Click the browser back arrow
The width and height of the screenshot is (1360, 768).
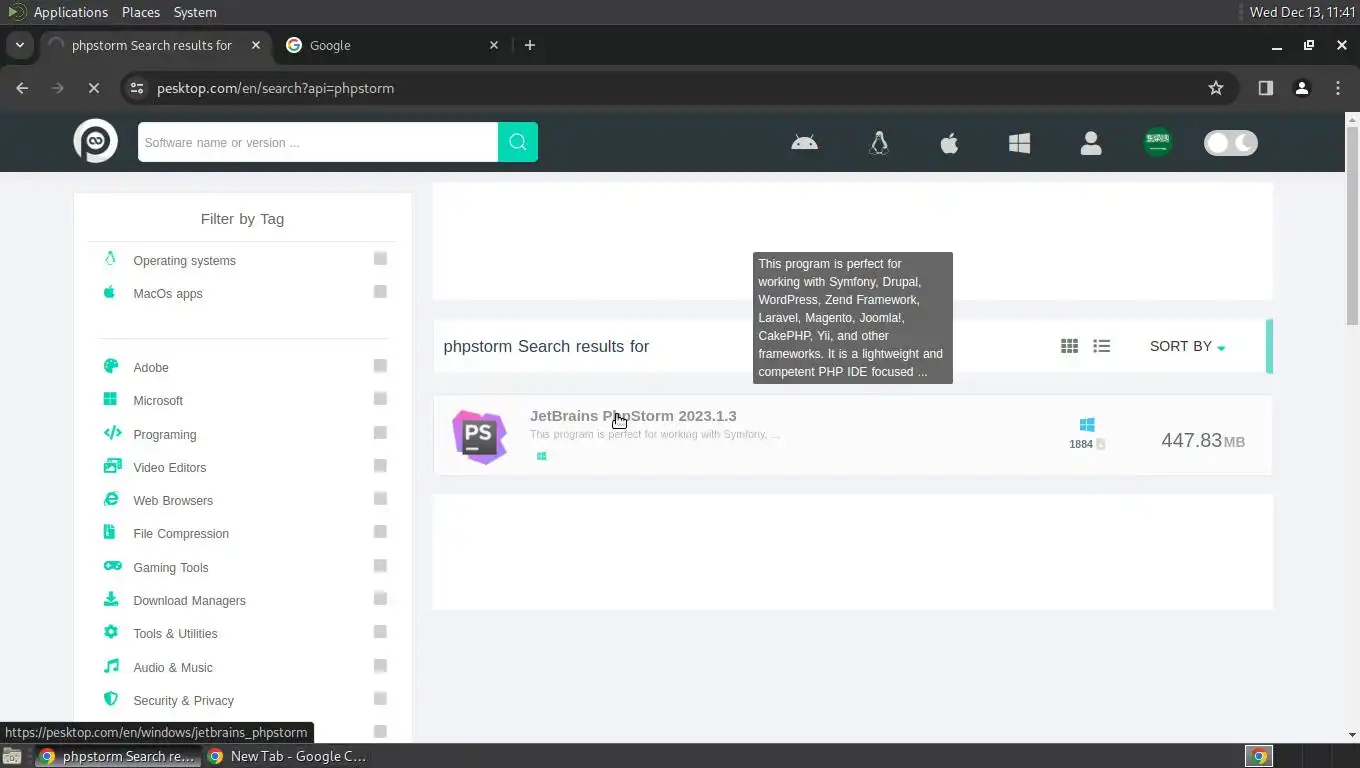click(22, 88)
